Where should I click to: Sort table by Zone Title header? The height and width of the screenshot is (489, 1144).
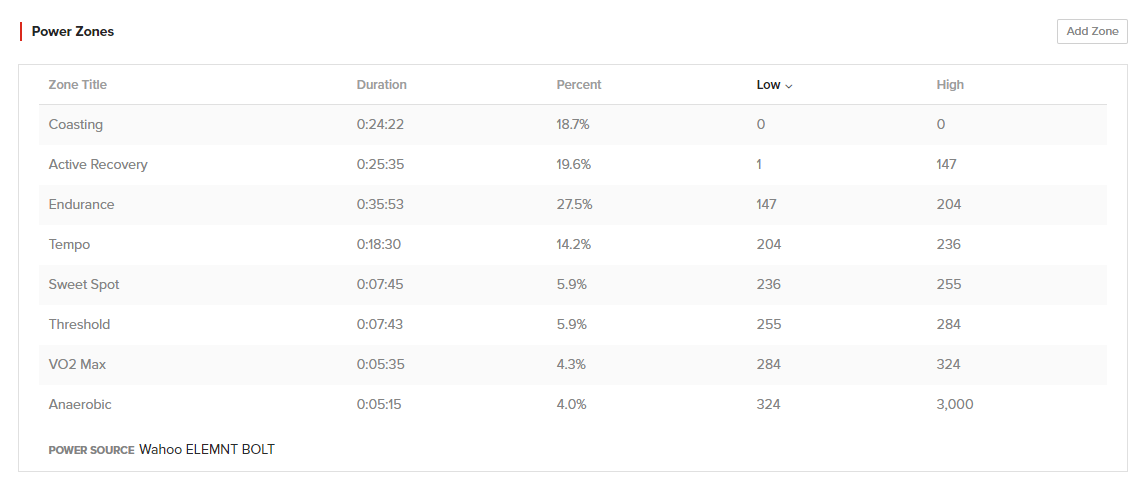(x=77, y=85)
